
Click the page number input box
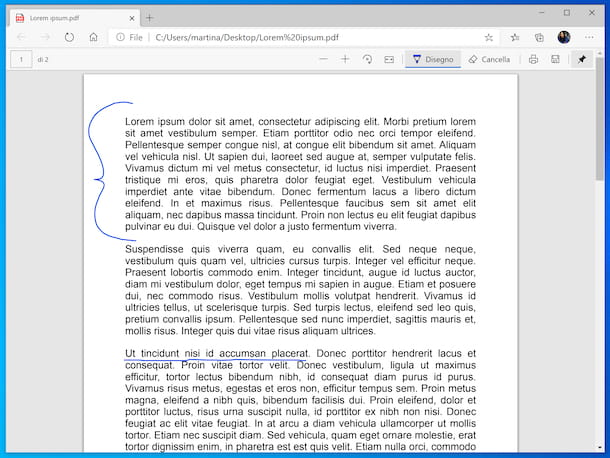pyautogui.click(x=21, y=60)
